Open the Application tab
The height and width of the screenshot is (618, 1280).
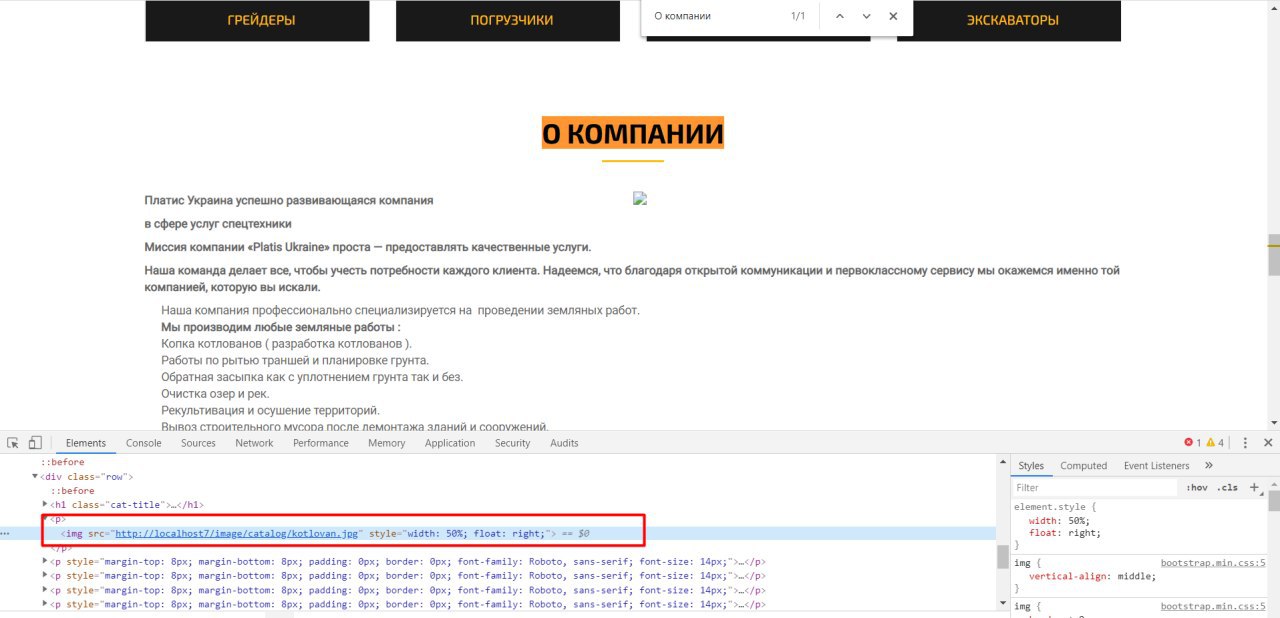(450, 443)
